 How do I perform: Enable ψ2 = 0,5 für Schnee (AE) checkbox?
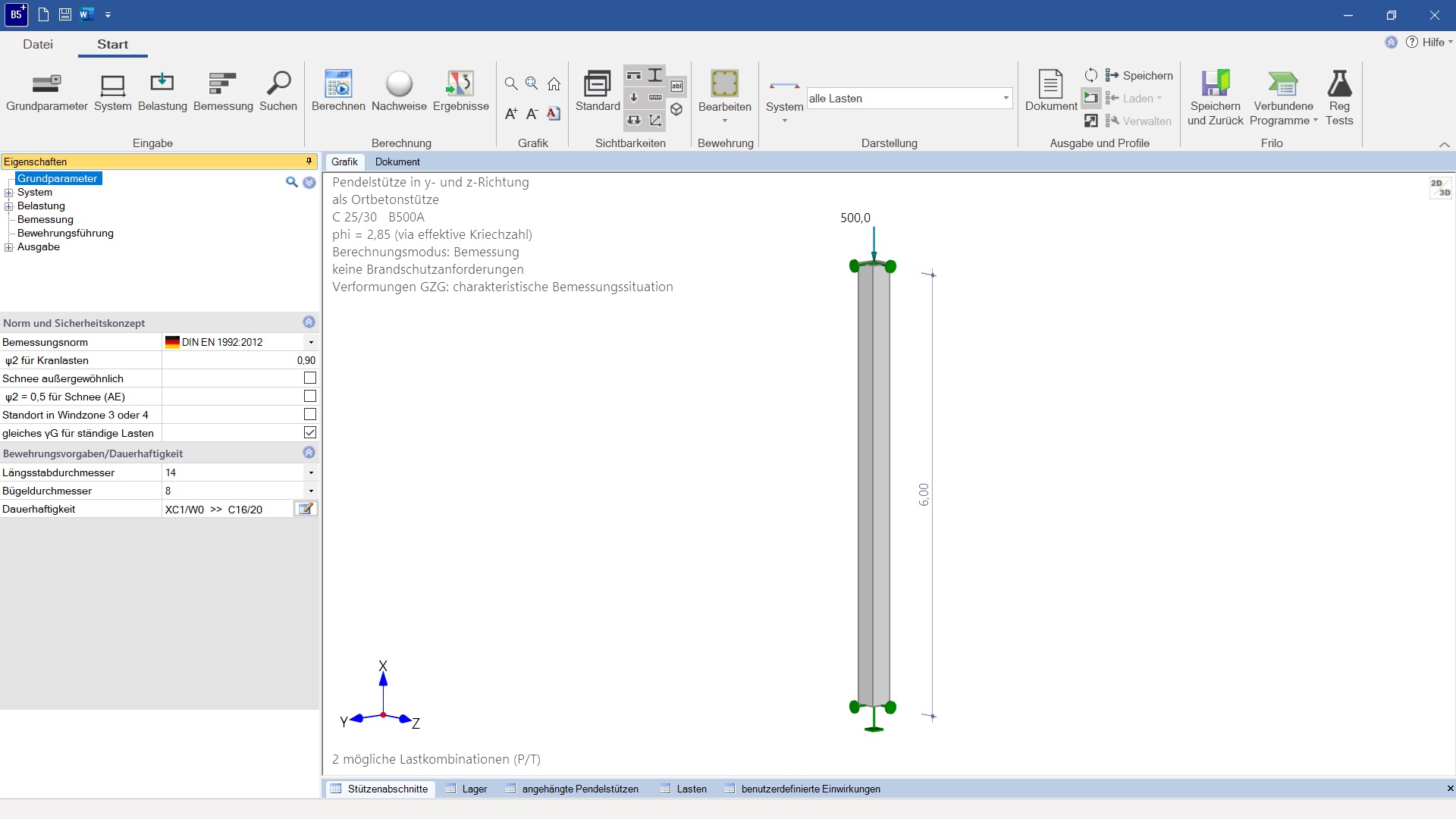click(x=309, y=396)
